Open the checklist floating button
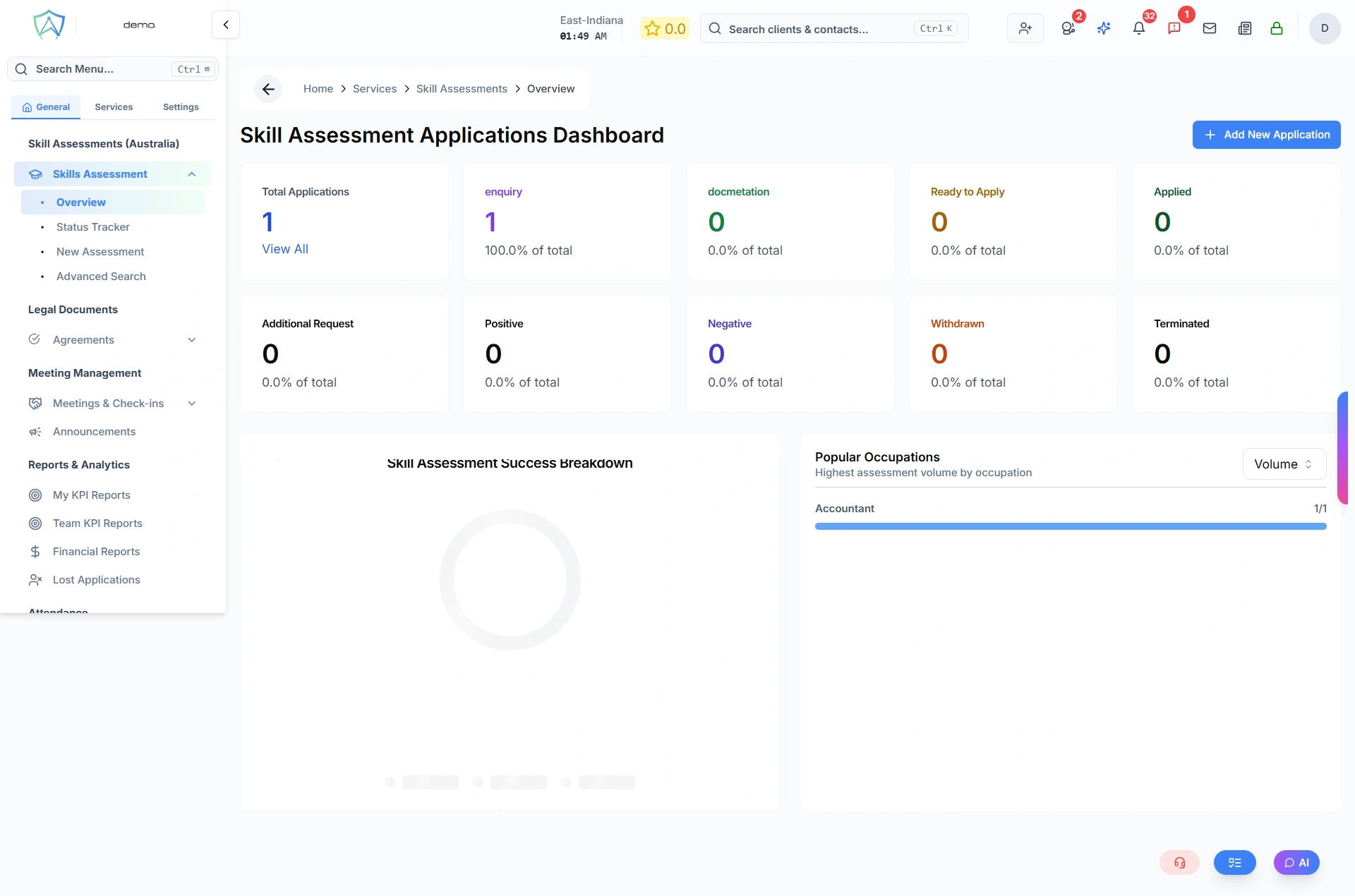 pos(1234,862)
